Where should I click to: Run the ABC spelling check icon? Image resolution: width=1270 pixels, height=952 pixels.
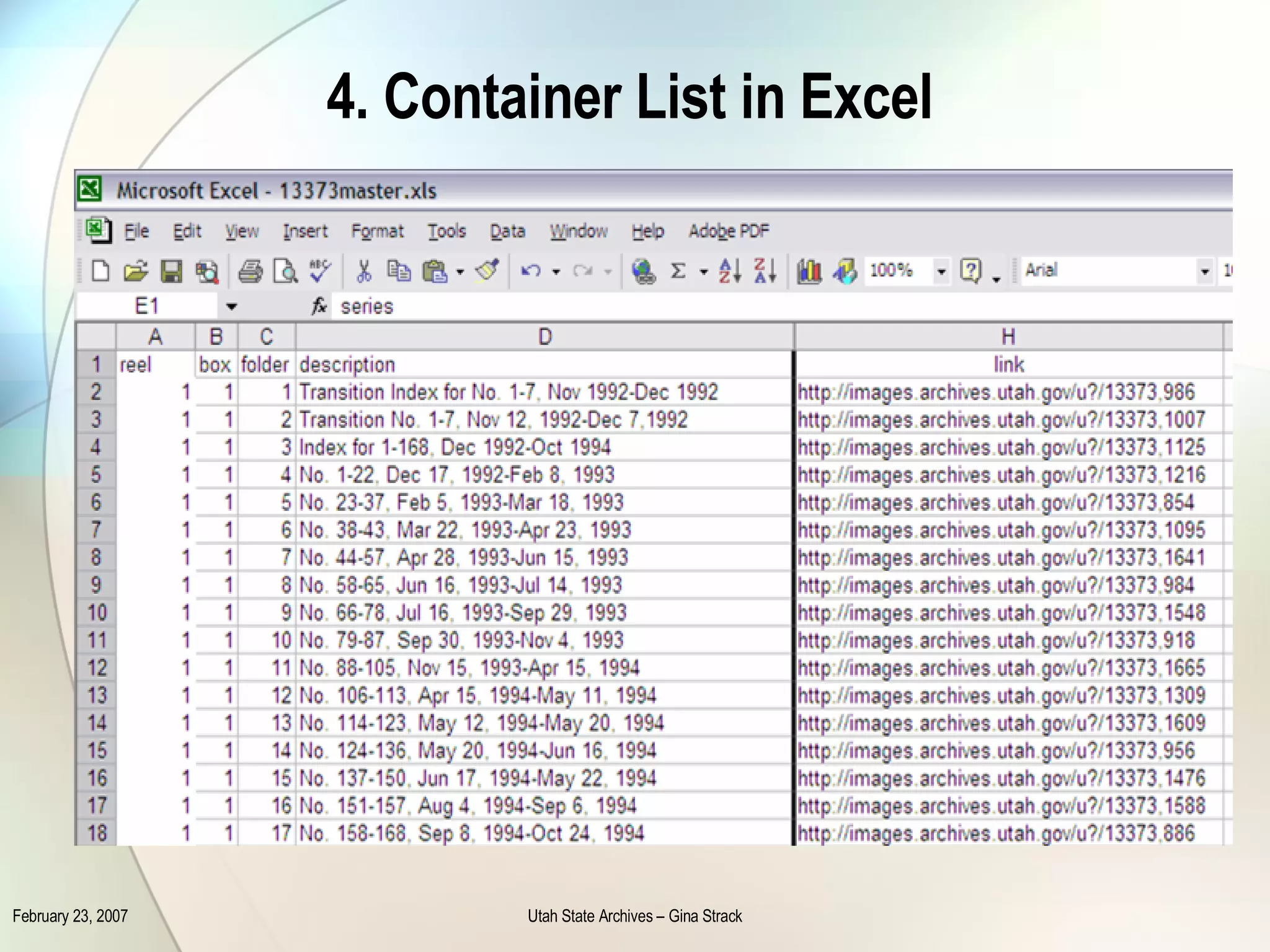click(x=321, y=270)
